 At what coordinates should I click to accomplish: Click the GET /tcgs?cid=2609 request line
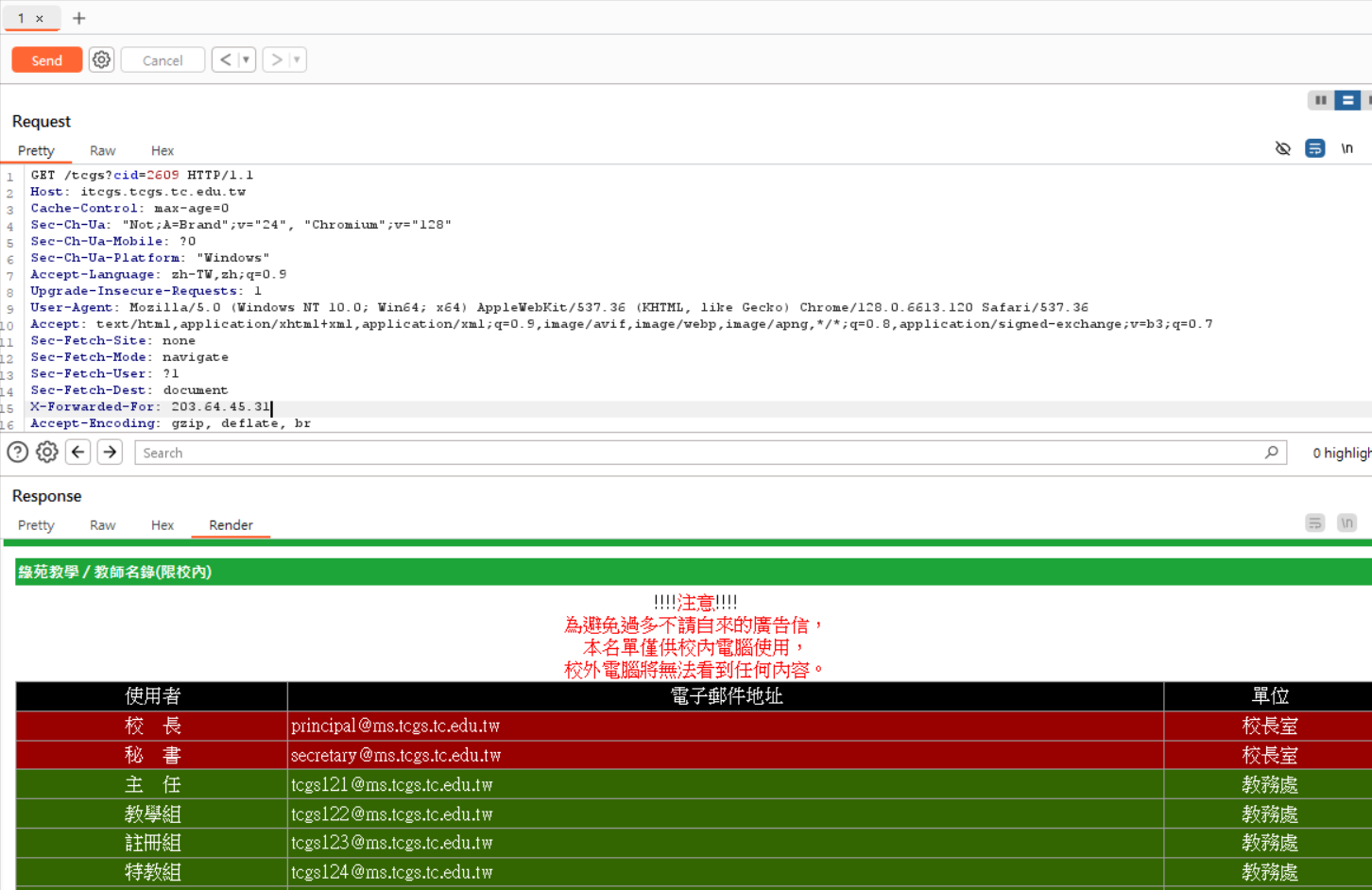click(x=142, y=175)
